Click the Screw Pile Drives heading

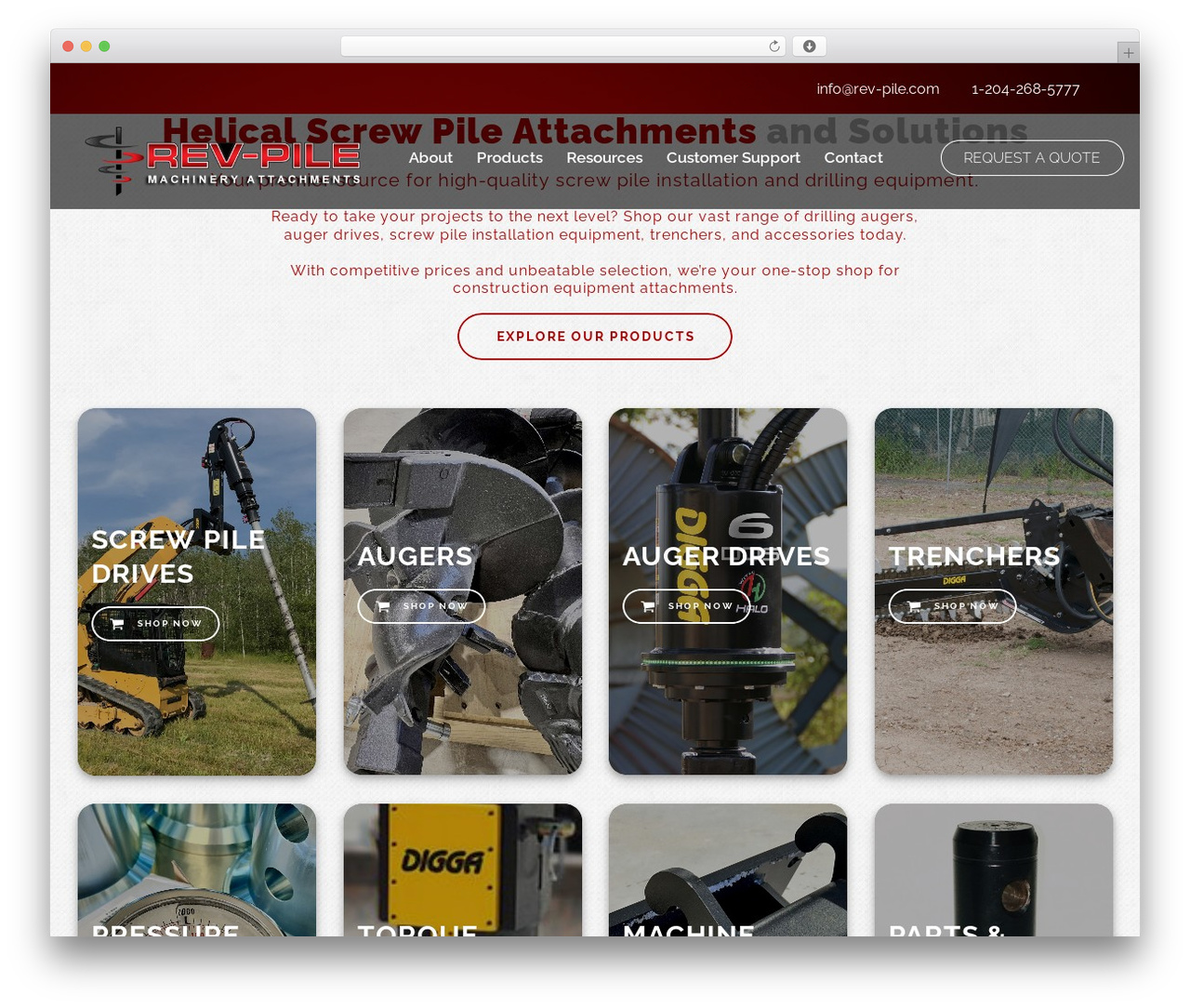point(178,556)
